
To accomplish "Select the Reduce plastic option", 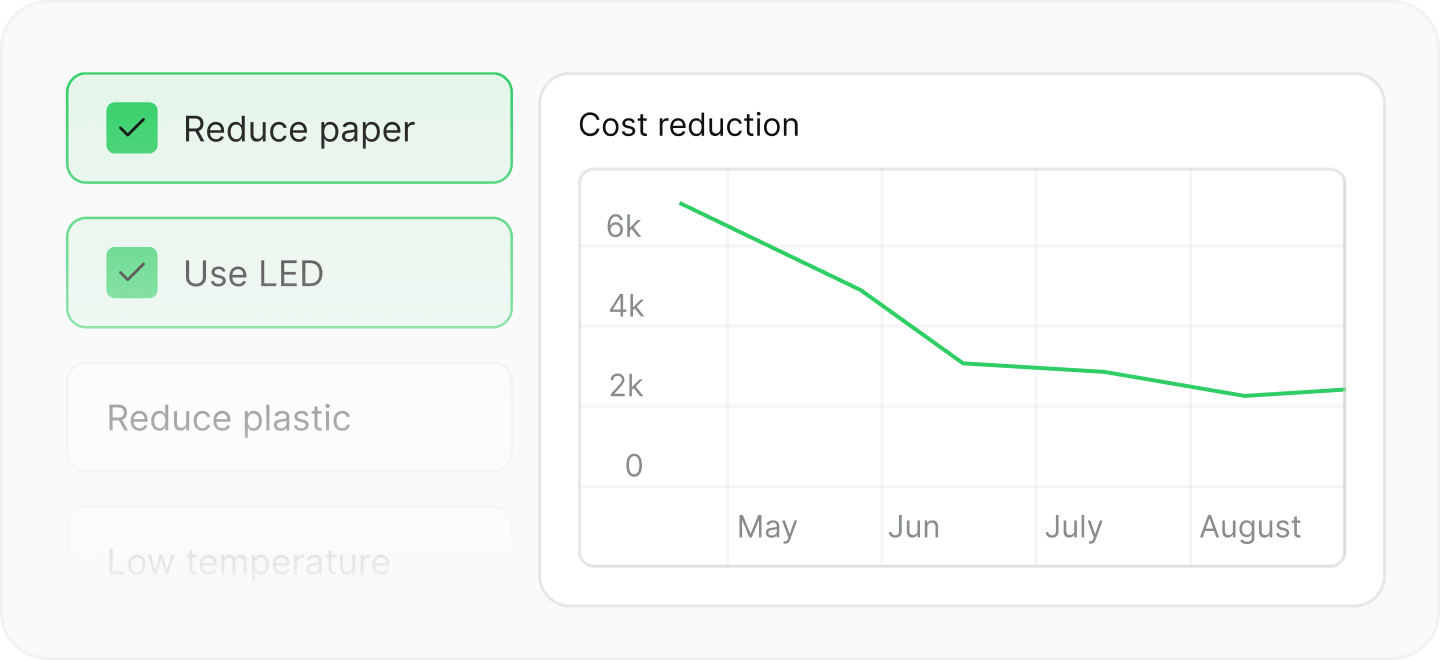I will [x=289, y=417].
